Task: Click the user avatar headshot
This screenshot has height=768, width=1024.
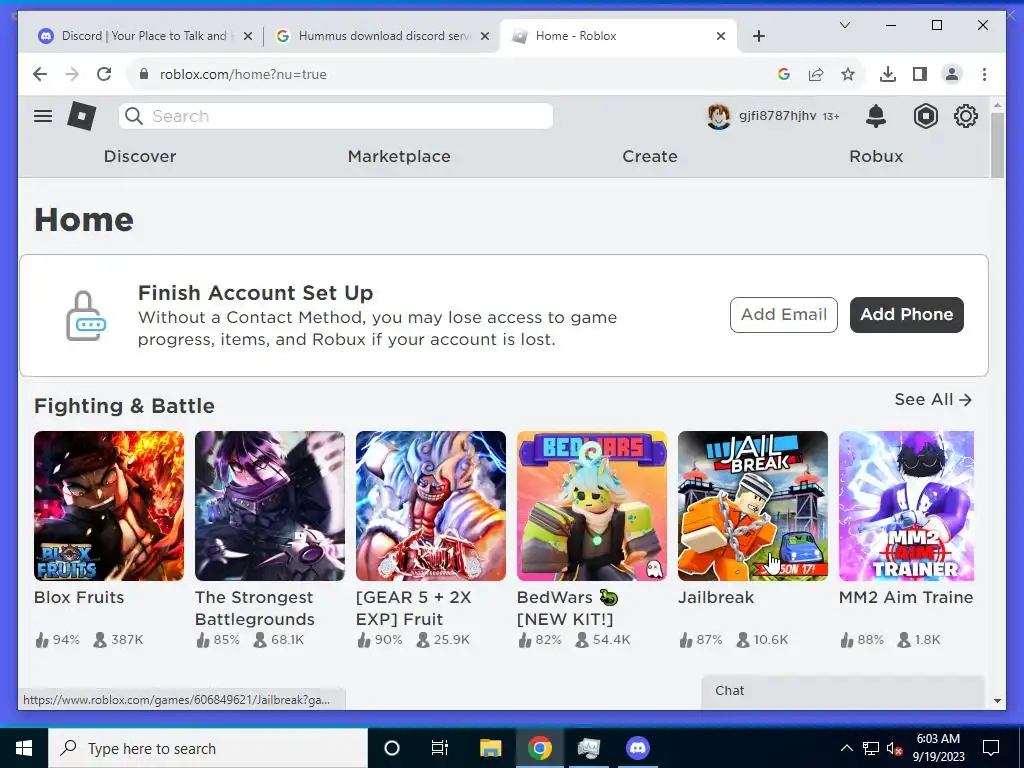Action: [x=718, y=116]
